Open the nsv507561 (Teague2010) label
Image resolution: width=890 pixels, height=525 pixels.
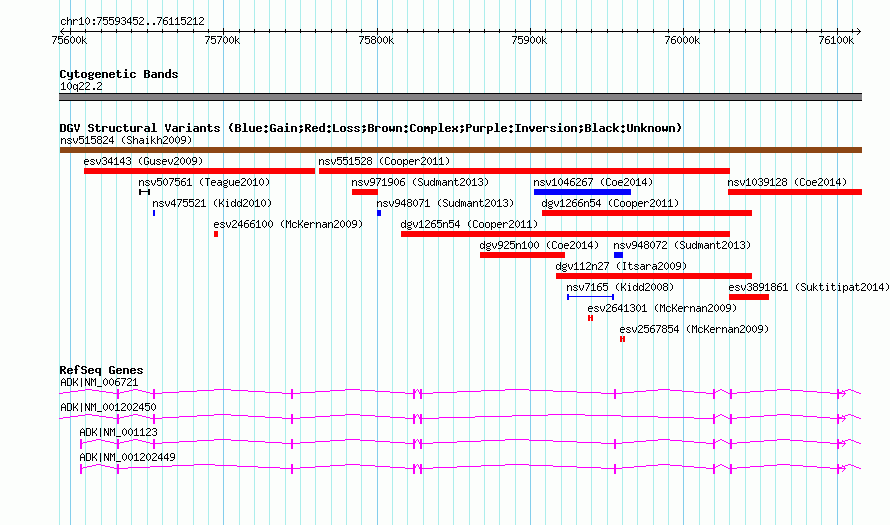point(204,182)
